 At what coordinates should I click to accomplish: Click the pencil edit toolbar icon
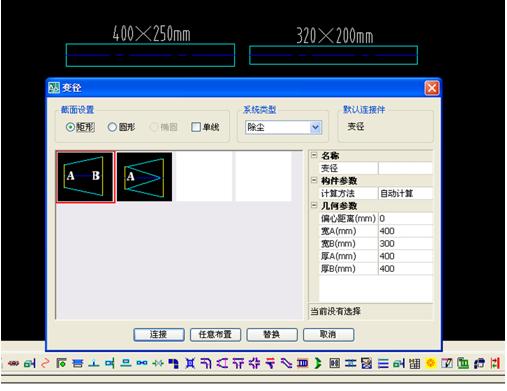click(447, 363)
